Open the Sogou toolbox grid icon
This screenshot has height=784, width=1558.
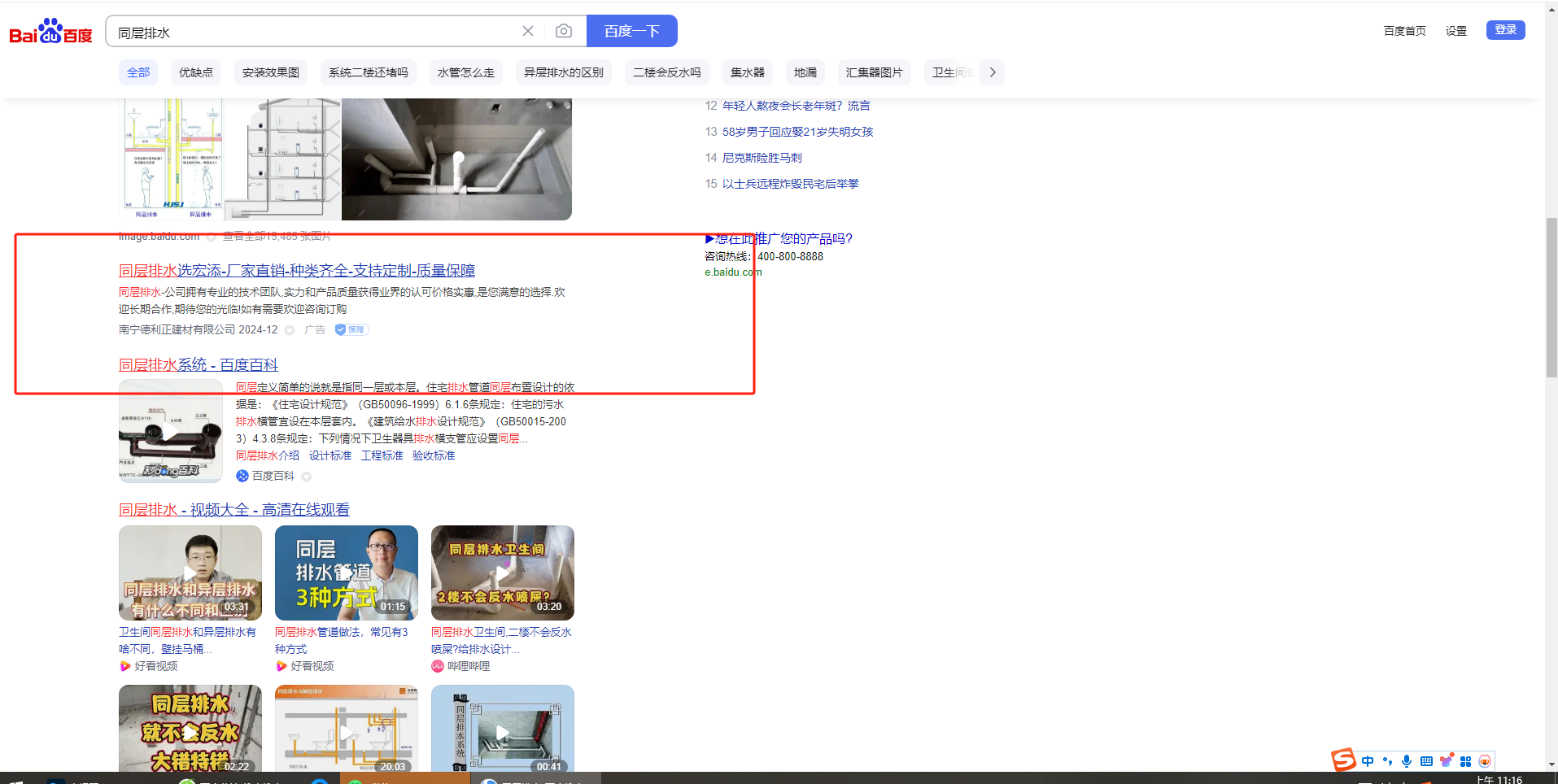1465,761
